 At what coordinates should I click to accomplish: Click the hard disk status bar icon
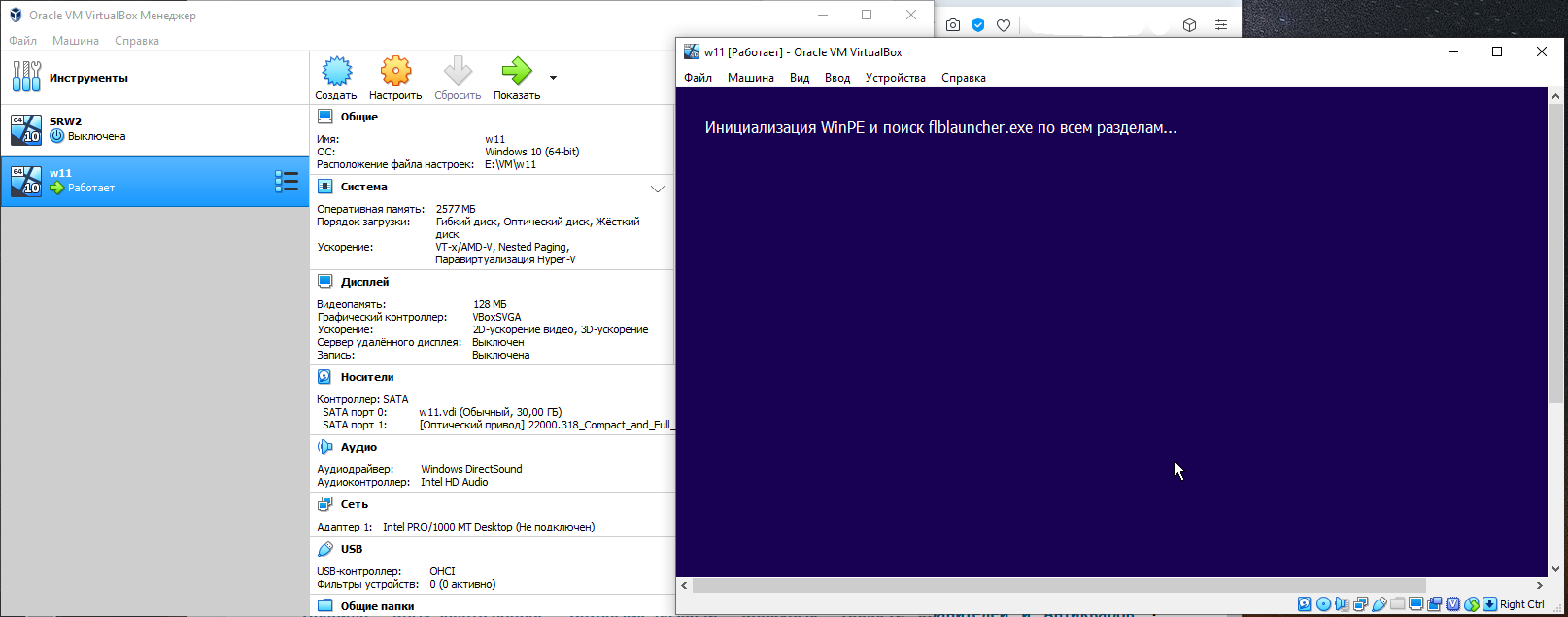pyautogui.click(x=1305, y=604)
